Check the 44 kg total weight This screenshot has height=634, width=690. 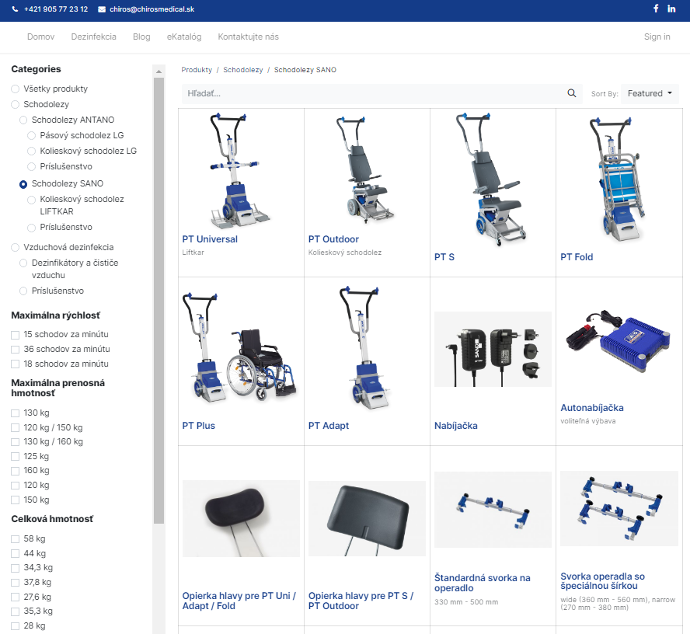click(x=15, y=553)
